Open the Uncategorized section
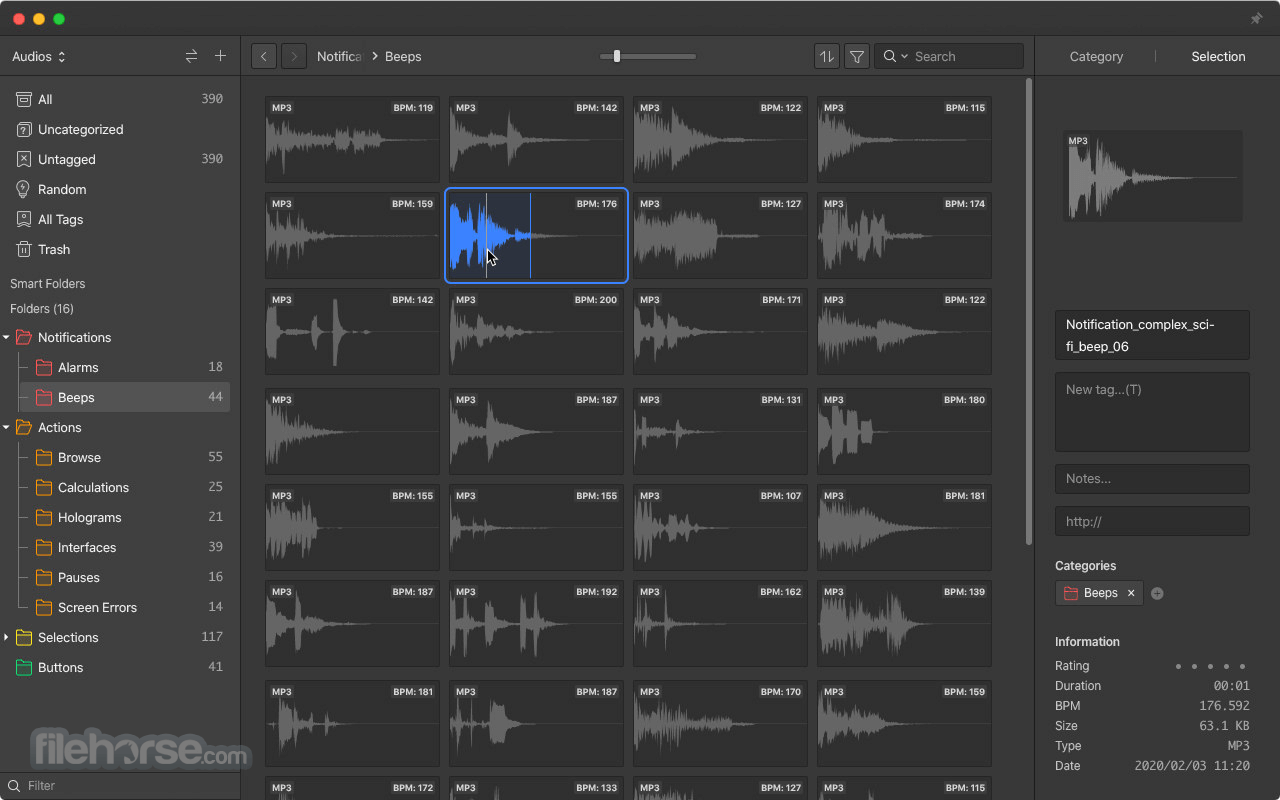This screenshot has width=1280, height=800. pos(120,129)
